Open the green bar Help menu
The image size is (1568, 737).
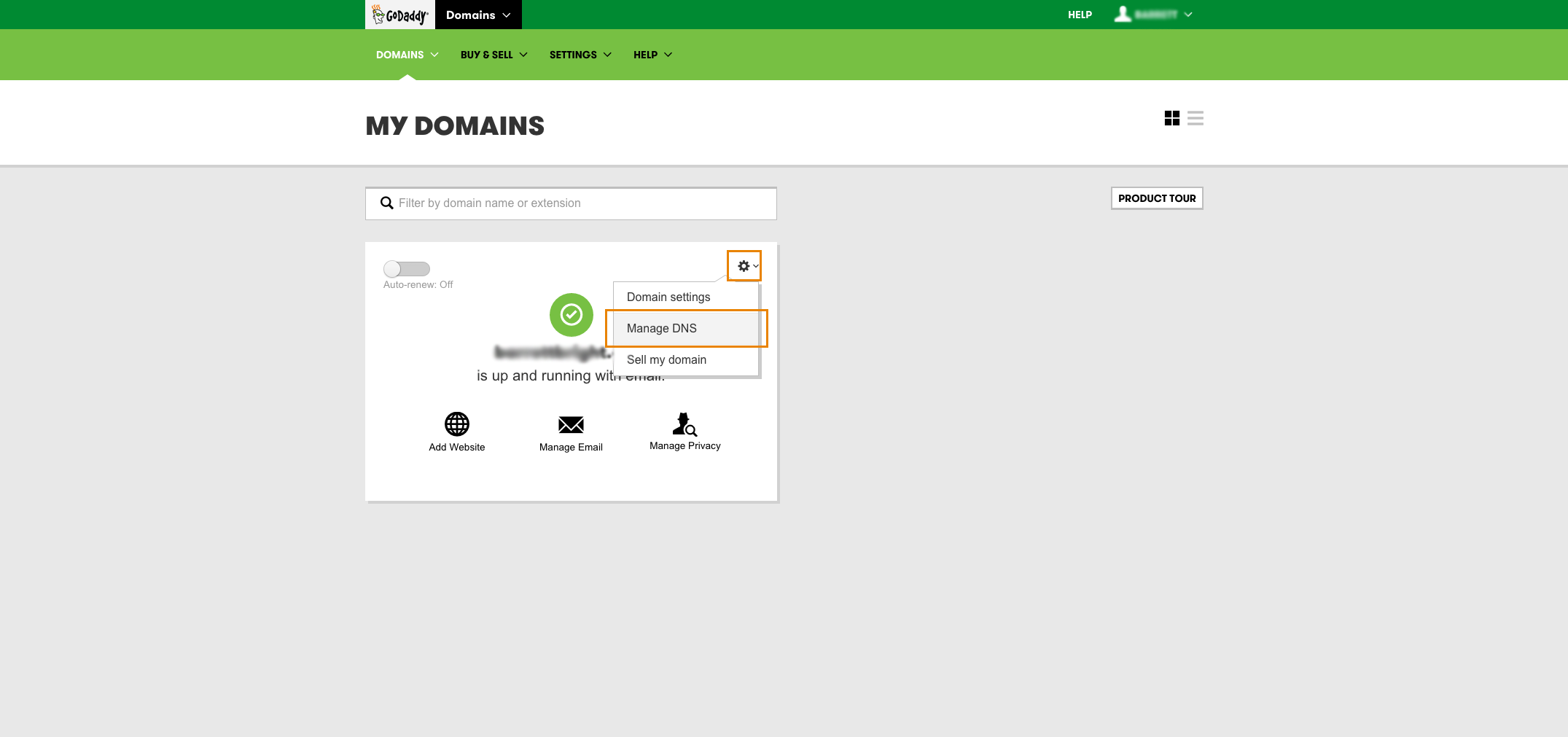652,55
